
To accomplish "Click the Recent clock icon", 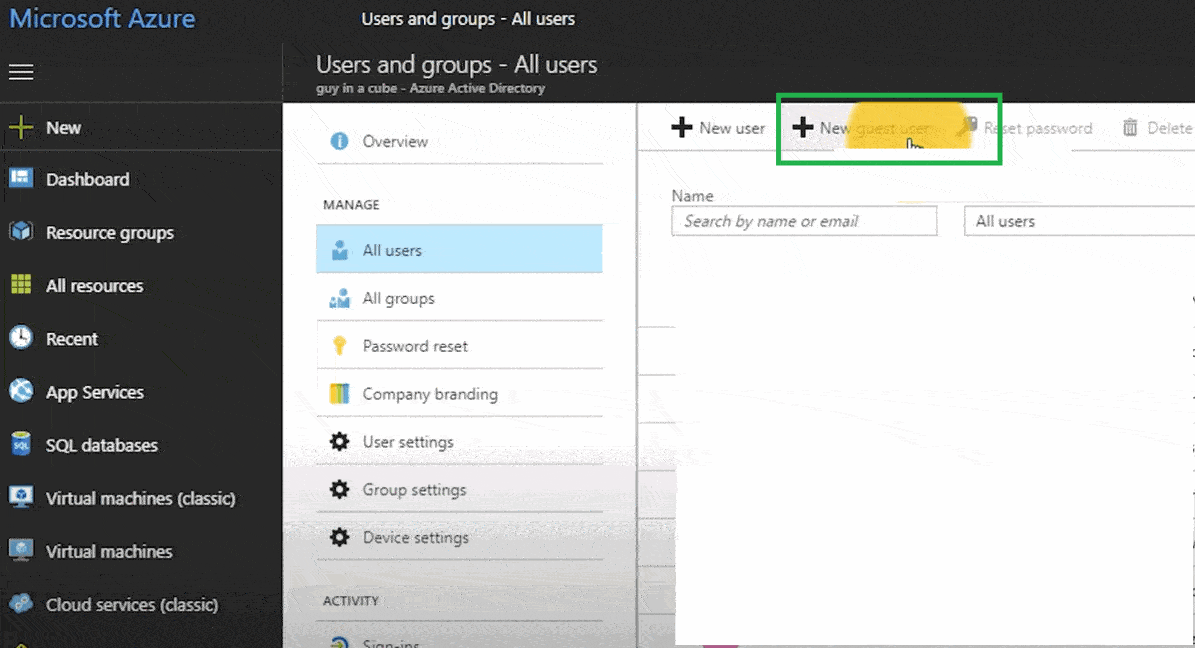I will [21, 338].
